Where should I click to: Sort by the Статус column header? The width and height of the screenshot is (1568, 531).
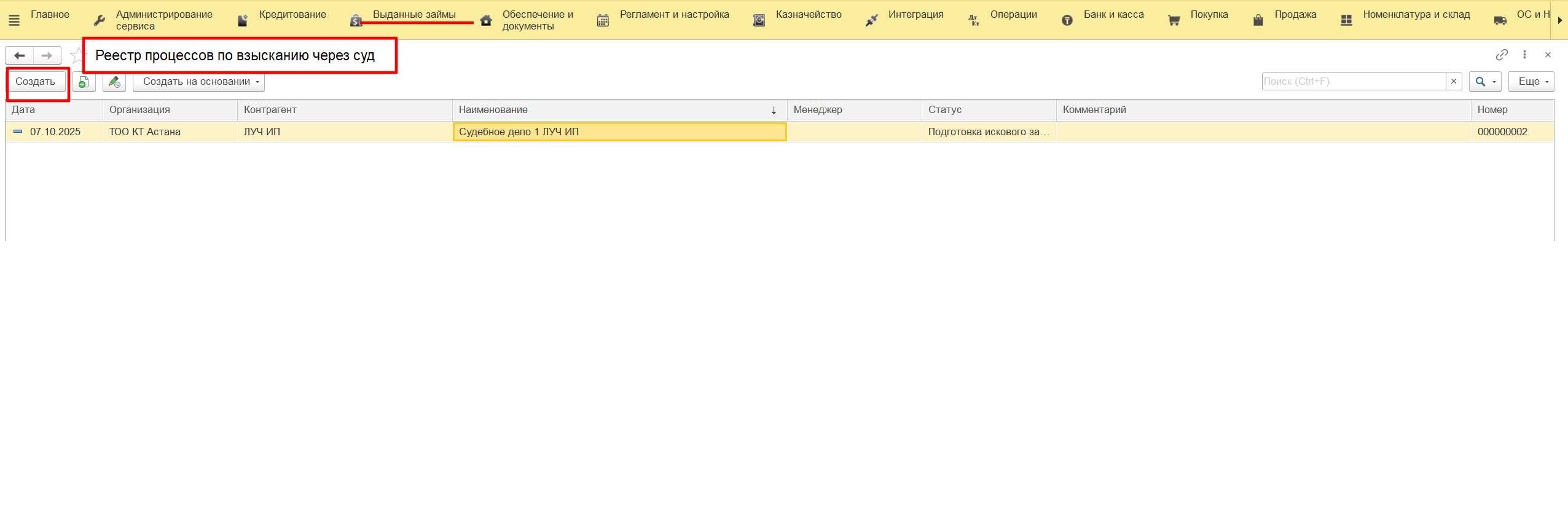click(x=989, y=110)
